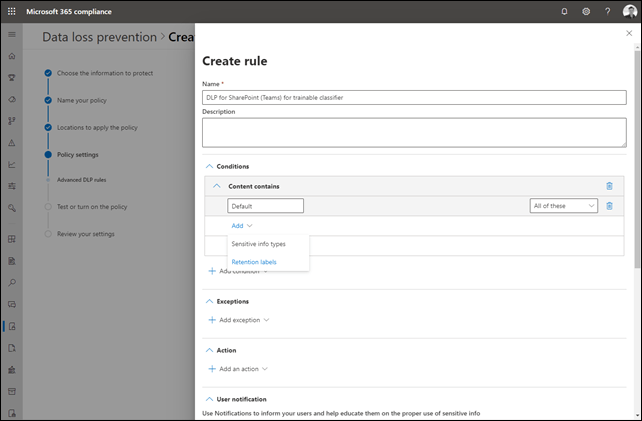Click Add an action button
Viewport: 642px width, 421px height.
(238, 369)
